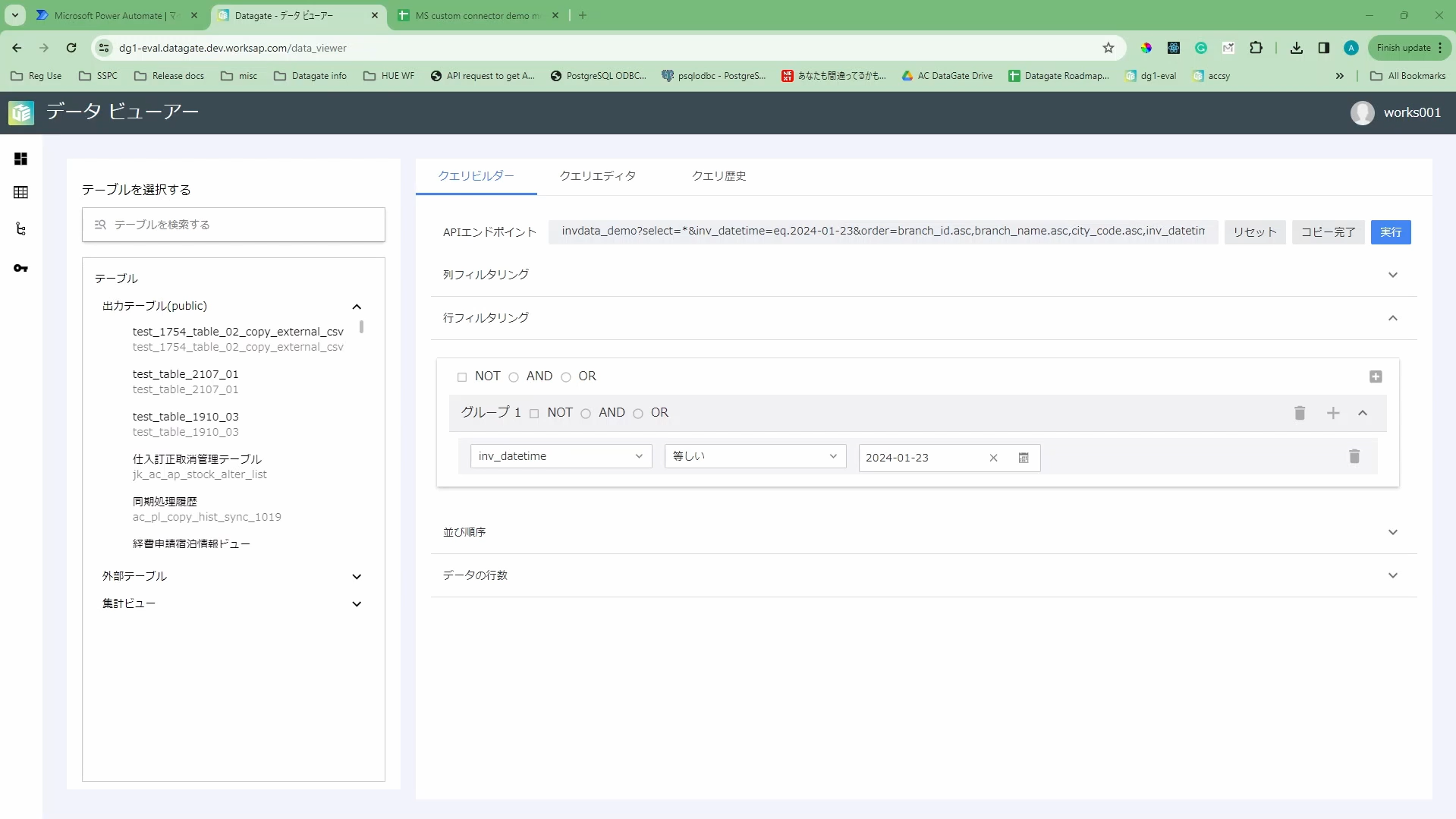Delete グループ 1 using its trash icon
This screenshot has width=1456, height=819.
coord(1300,413)
